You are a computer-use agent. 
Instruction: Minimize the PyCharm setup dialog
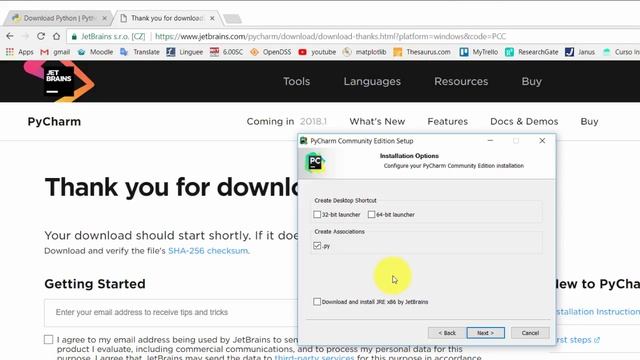(x=491, y=141)
